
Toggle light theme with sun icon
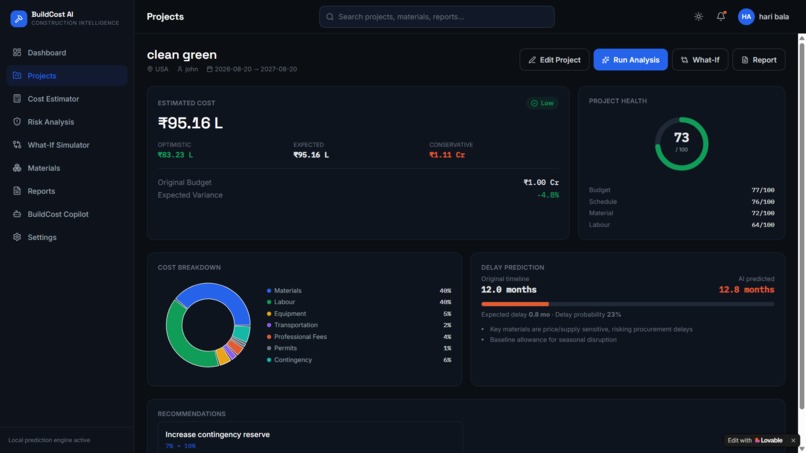click(x=698, y=16)
